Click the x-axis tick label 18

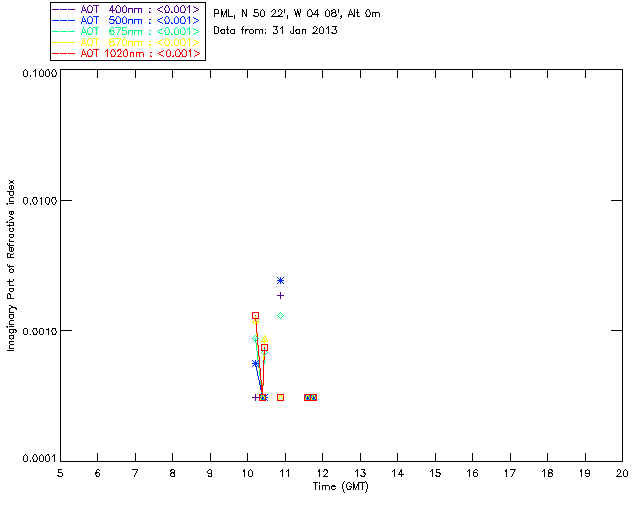click(x=547, y=473)
